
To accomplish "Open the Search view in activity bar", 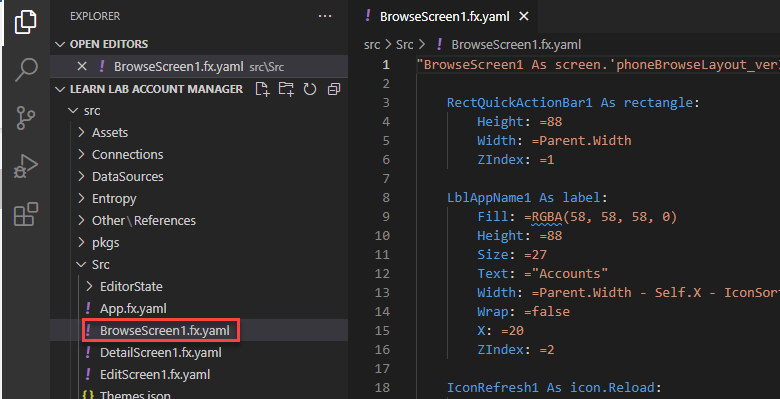I will [25, 70].
